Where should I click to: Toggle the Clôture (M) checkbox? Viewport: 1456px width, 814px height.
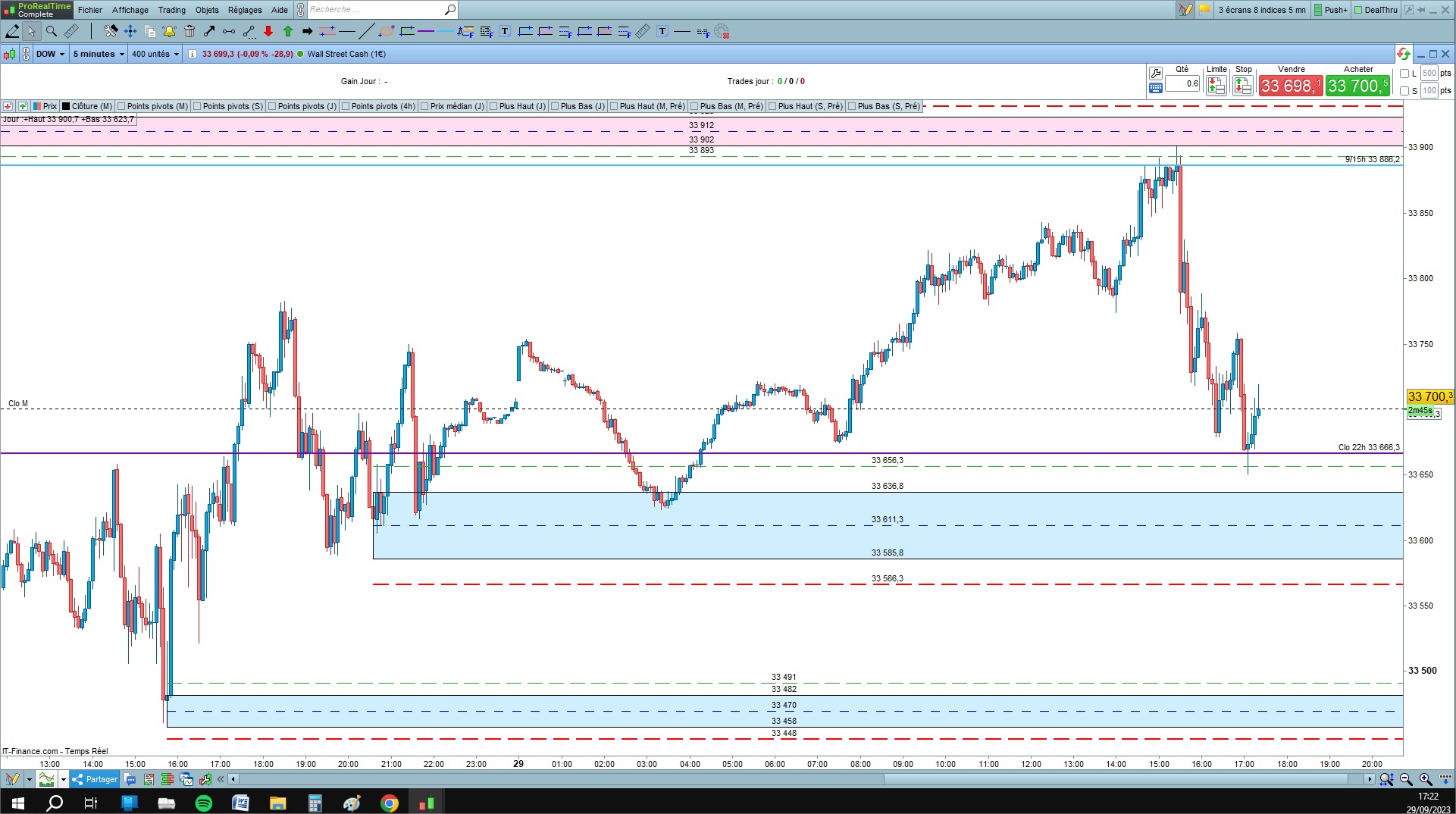(66, 106)
